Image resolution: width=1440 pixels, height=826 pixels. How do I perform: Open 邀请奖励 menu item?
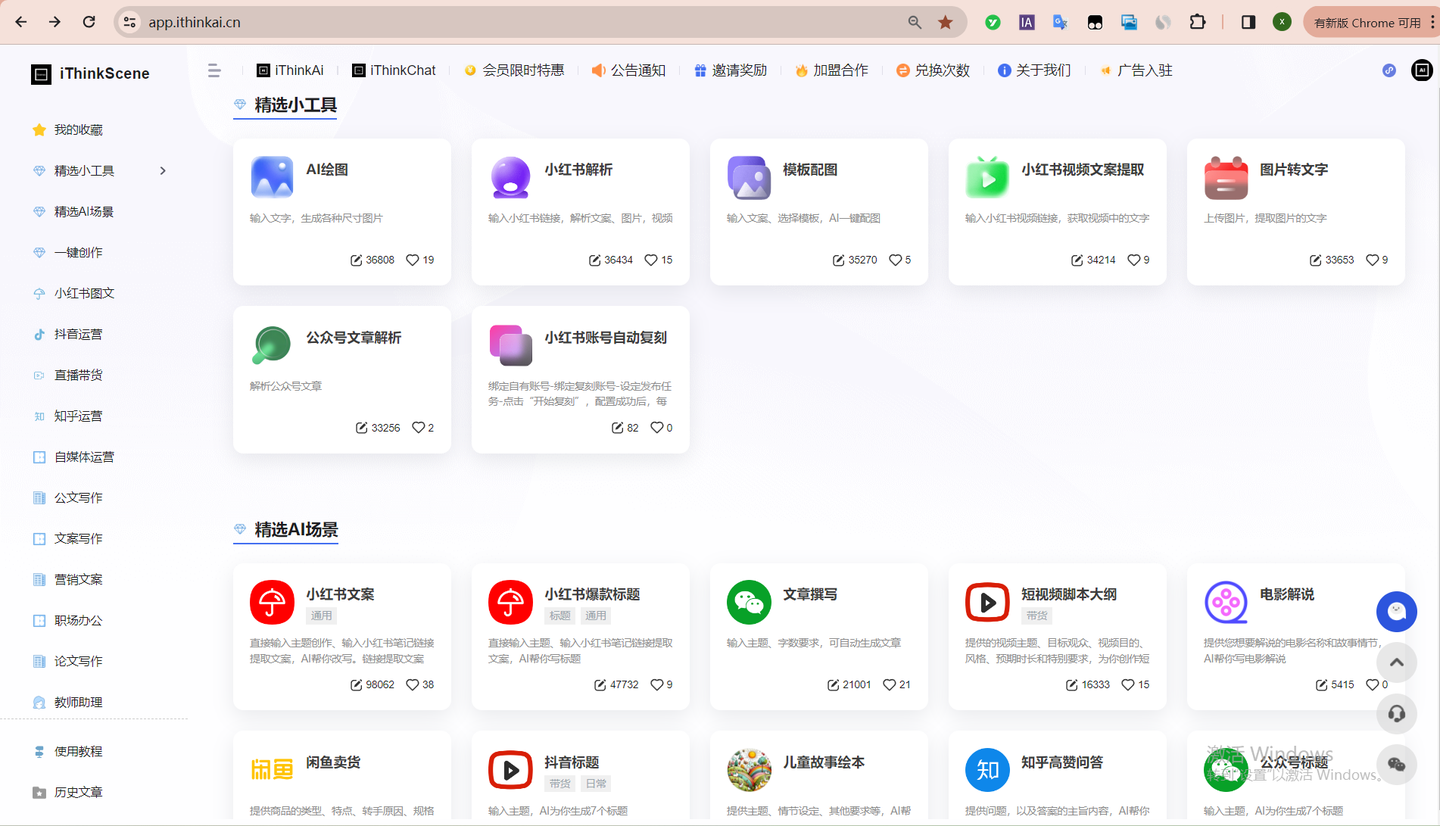pyautogui.click(x=730, y=70)
